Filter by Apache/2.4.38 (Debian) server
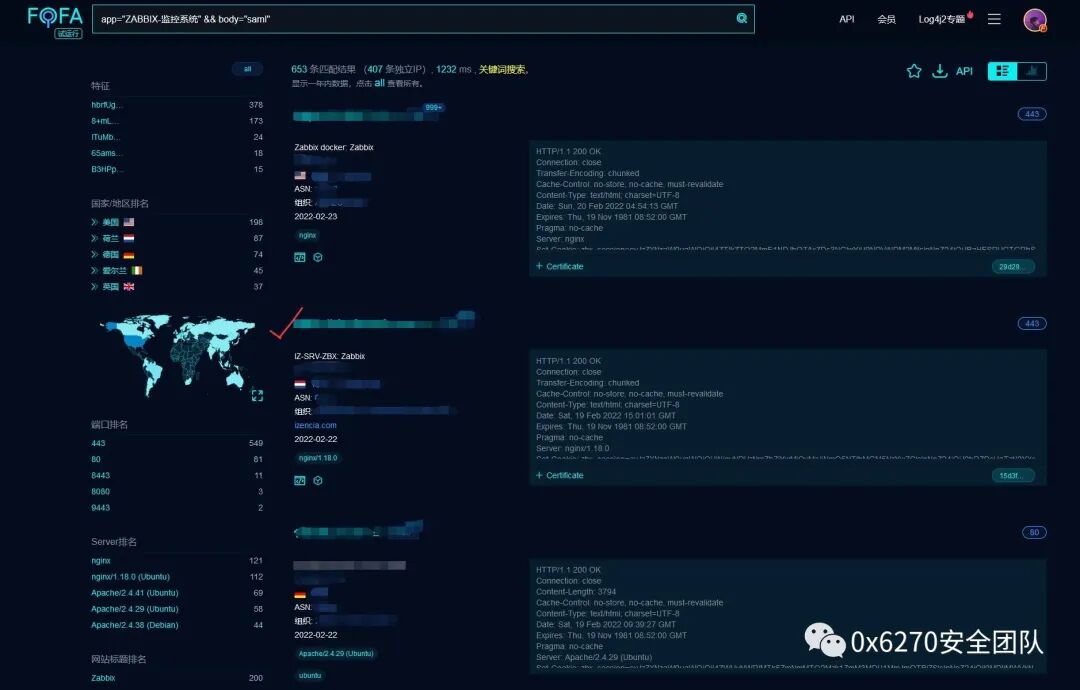Viewport: 1080px width, 690px height. [134, 625]
